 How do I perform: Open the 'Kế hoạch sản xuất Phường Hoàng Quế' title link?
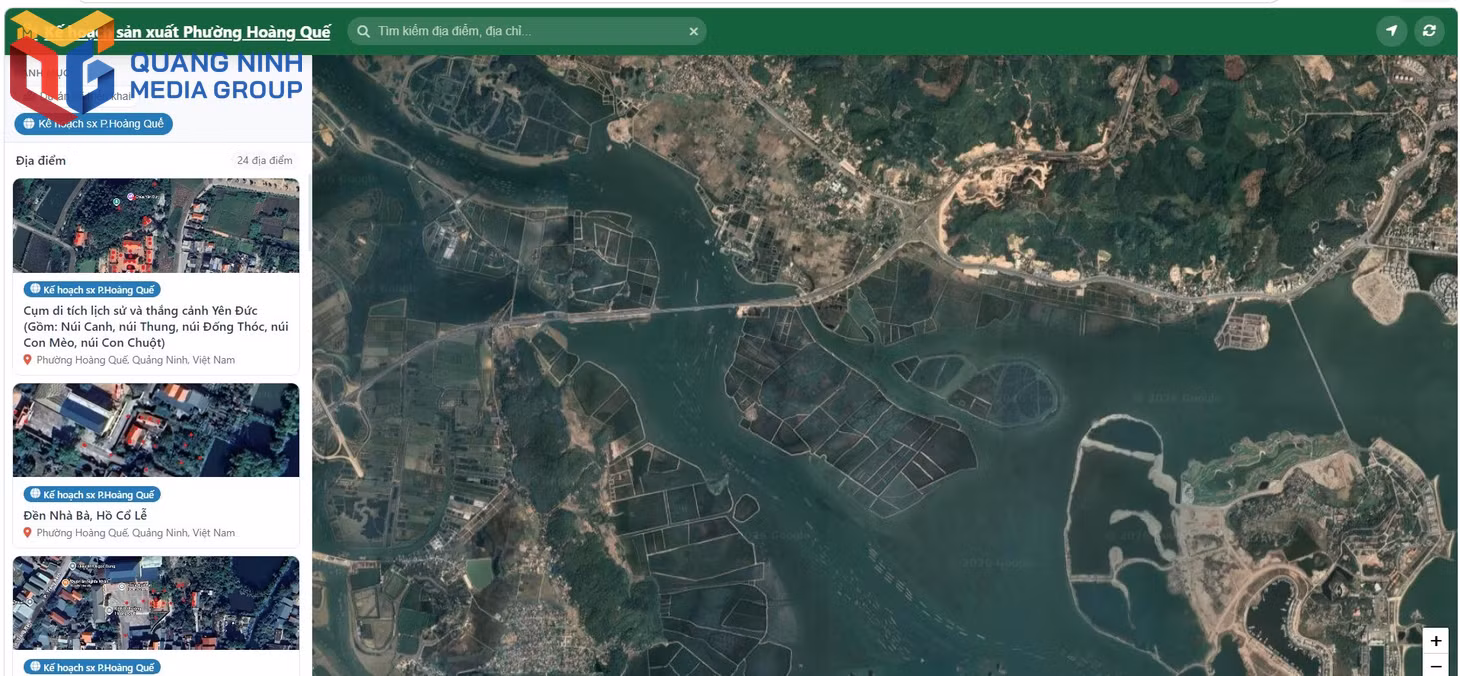pos(187,32)
